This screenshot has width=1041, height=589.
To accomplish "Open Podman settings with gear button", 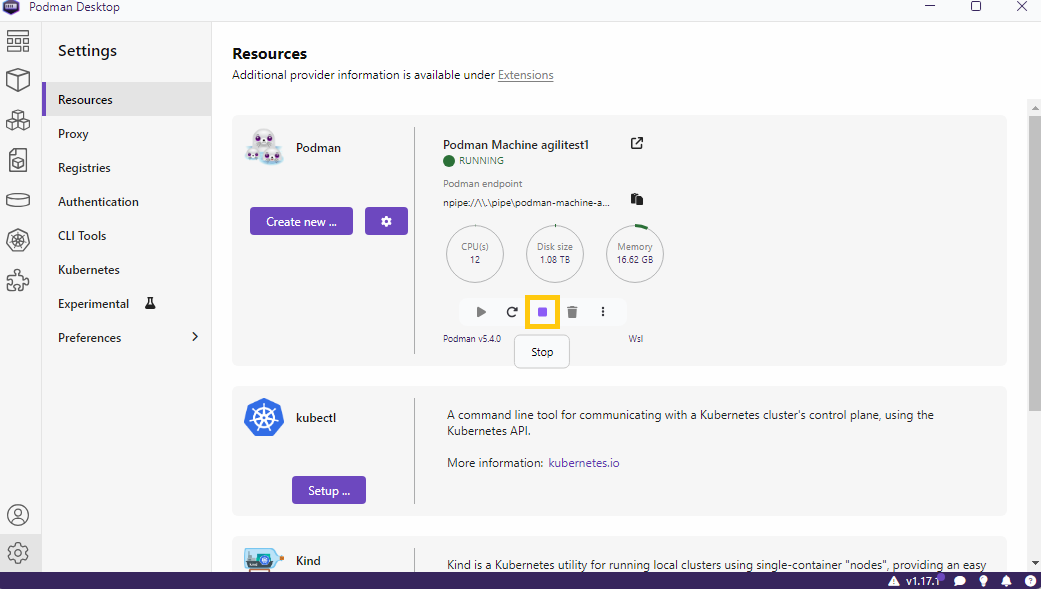I will tap(386, 221).
